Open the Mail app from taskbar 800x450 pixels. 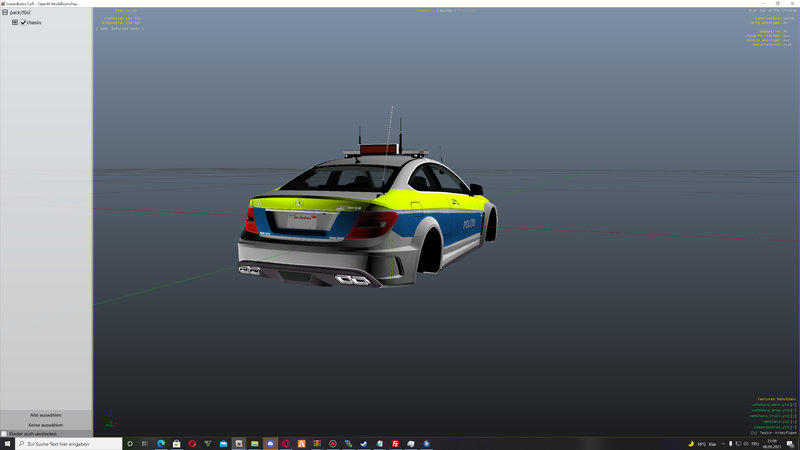pyautogui.click(x=223, y=444)
